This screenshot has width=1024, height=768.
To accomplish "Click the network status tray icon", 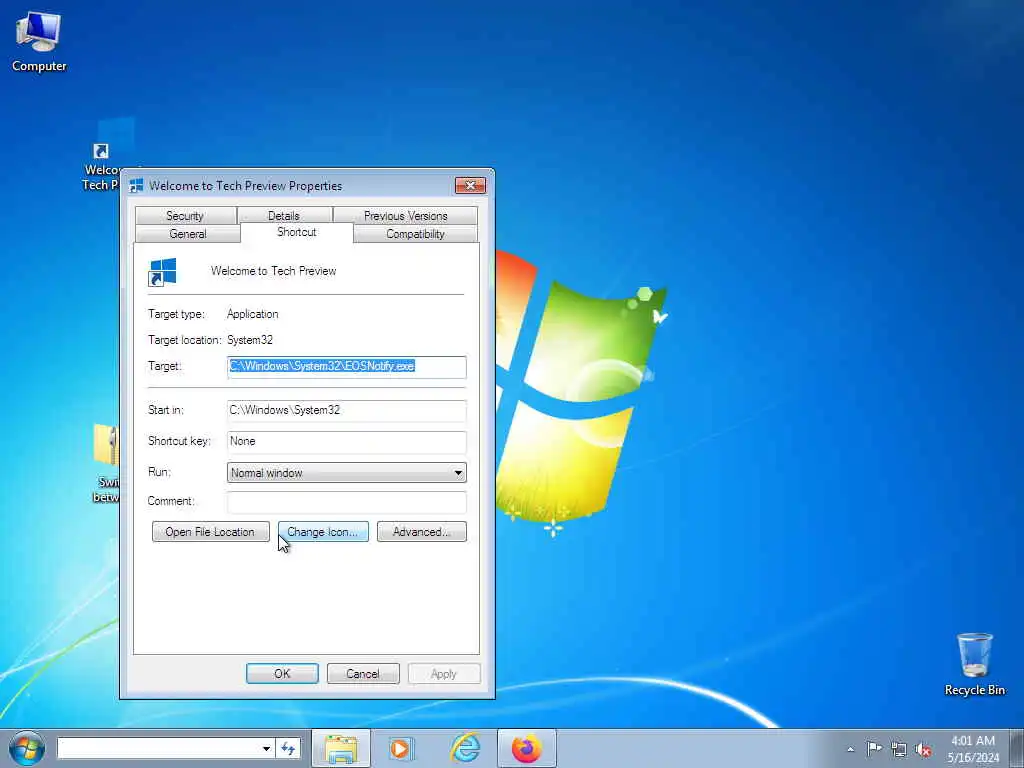I will [x=899, y=749].
